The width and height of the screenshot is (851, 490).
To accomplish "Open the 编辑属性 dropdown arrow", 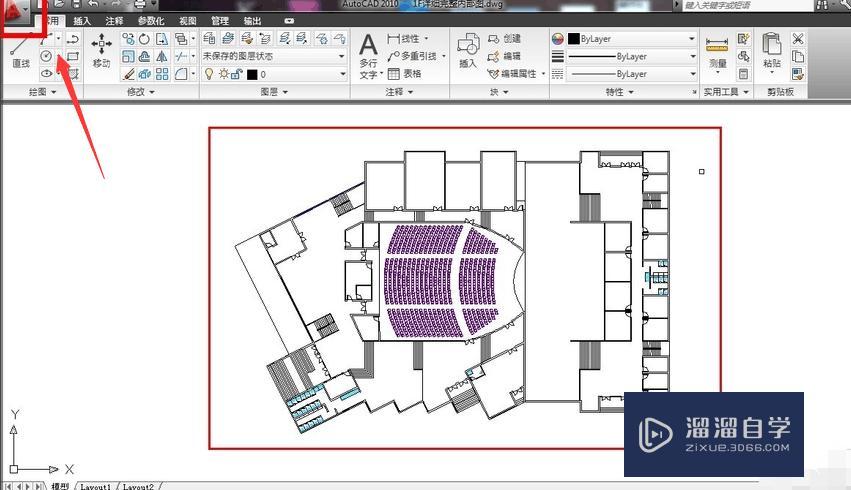I will tap(543, 74).
